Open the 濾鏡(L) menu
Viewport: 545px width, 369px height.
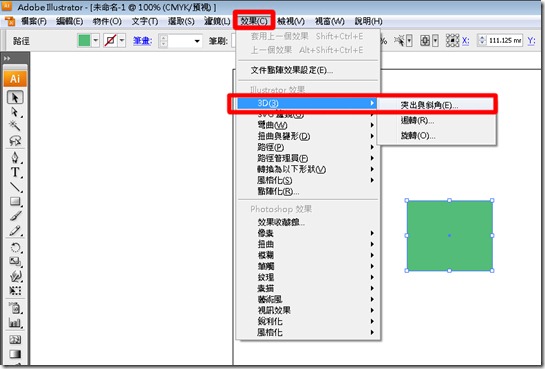pos(217,21)
